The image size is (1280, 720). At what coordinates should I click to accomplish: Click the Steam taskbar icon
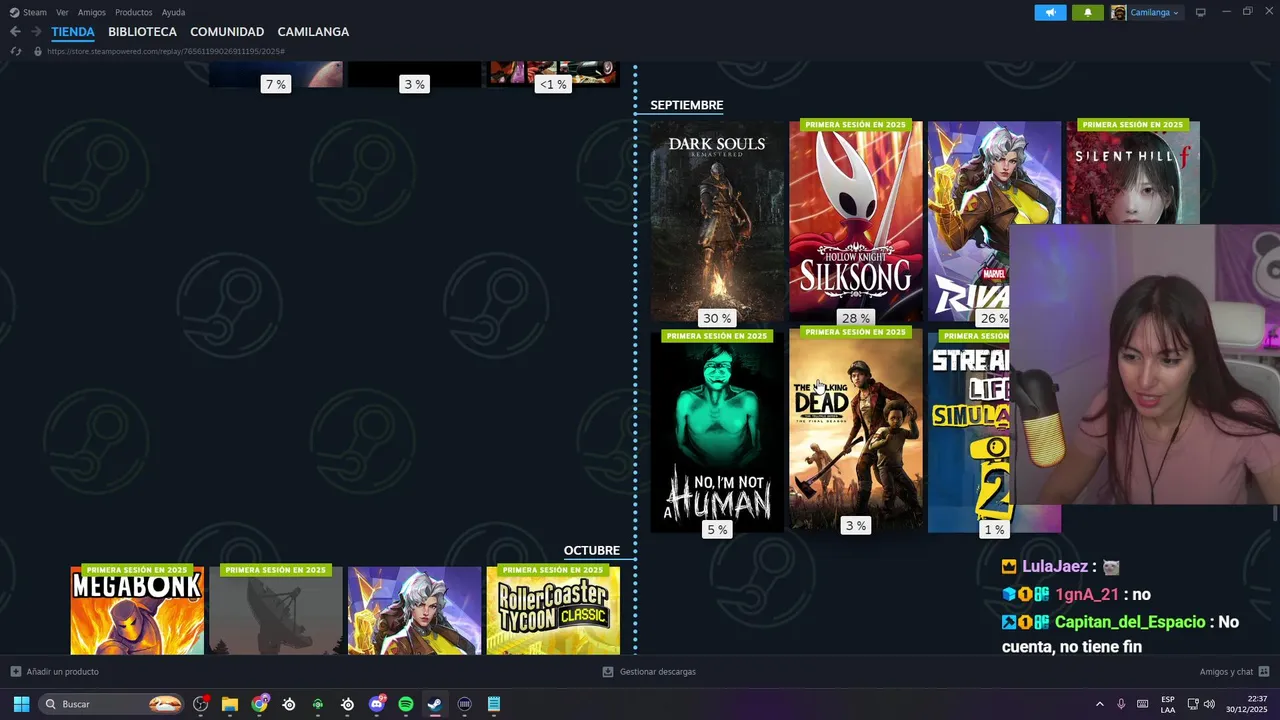[435, 704]
